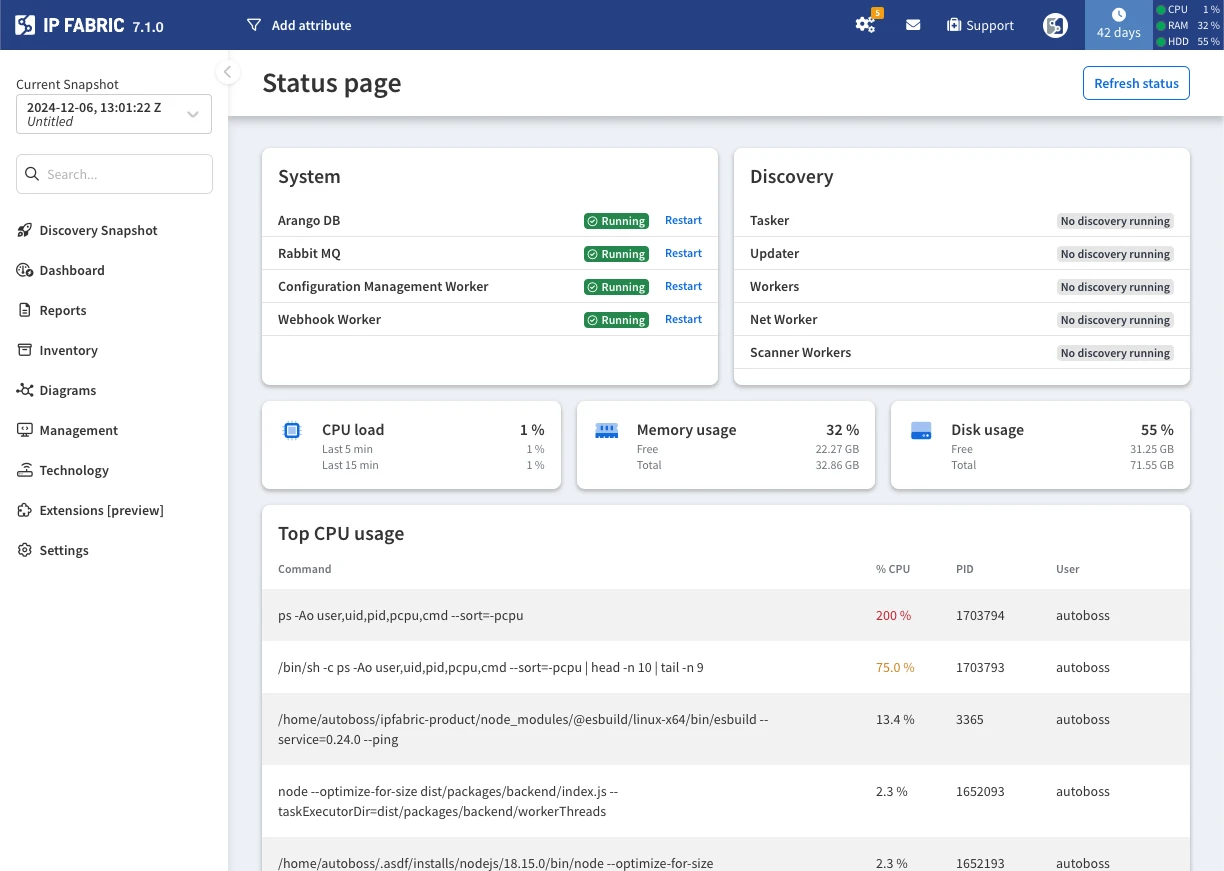Viewport: 1224px width, 871px height.
Task: Restart the Arango DB service
Action: tap(683, 220)
